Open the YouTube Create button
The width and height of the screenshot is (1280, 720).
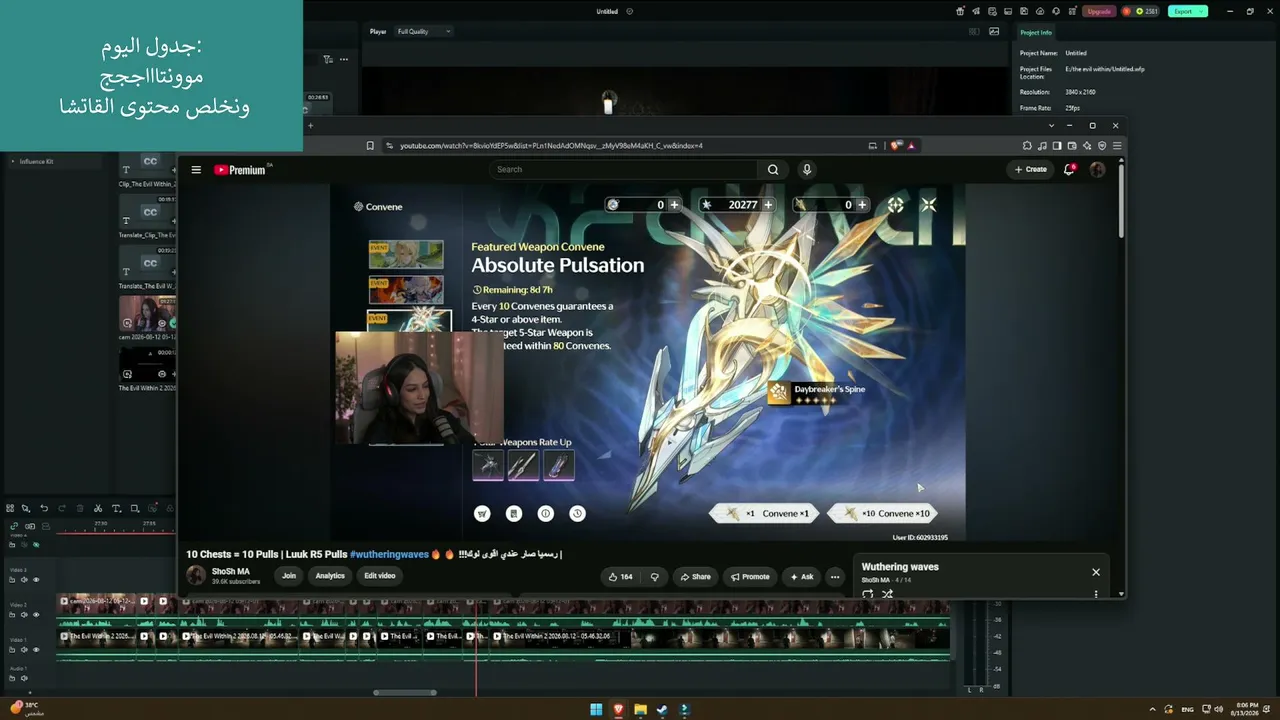pyautogui.click(x=1031, y=170)
